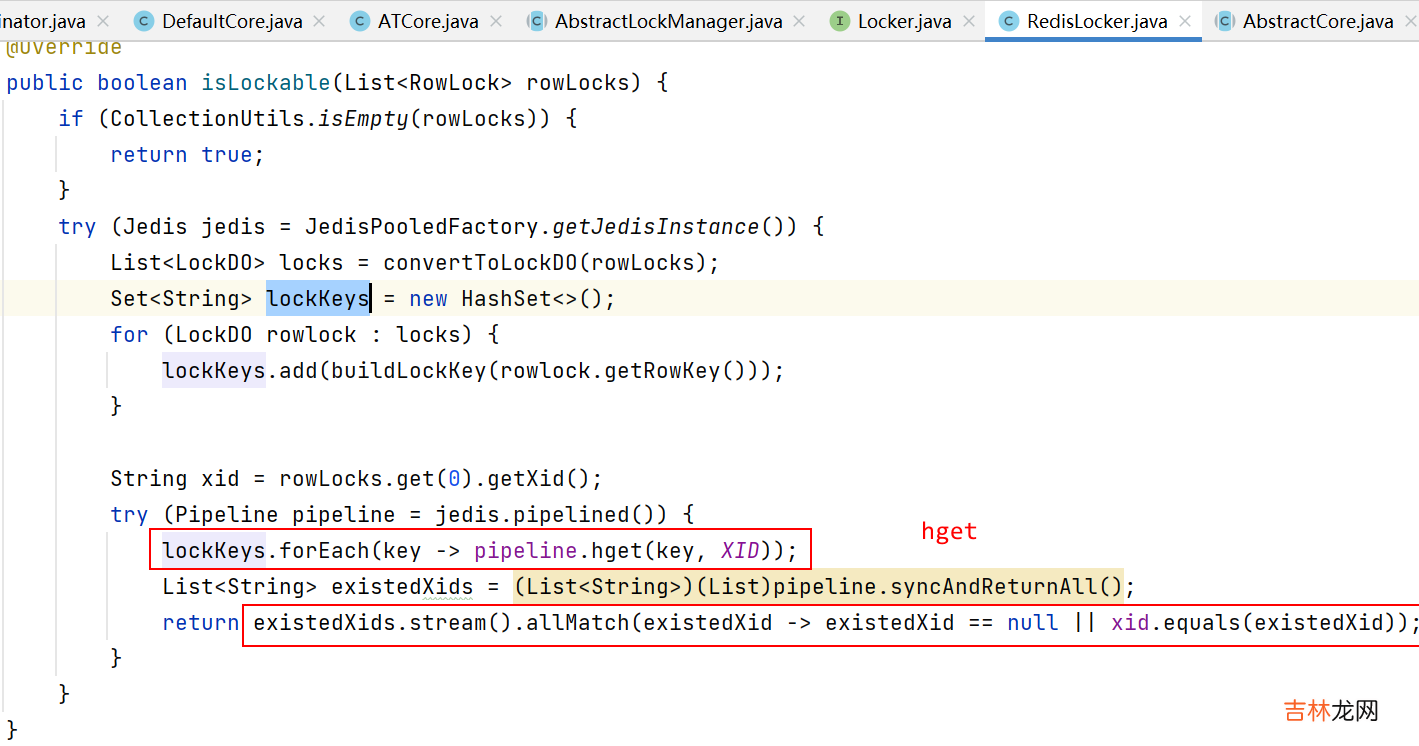Select the ATCore.java tab
This screenshot has width=1419, height=746.
[x=428, y=21]
